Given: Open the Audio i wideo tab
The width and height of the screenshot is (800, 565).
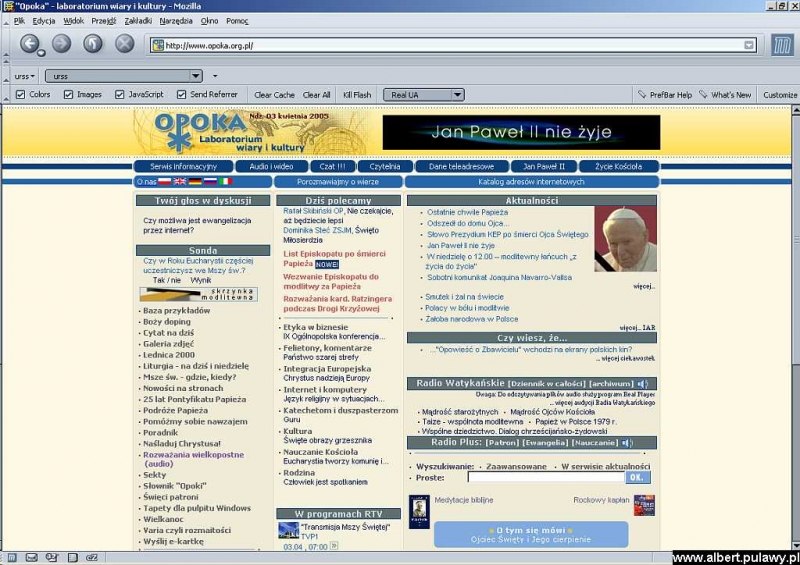Looking at the screenshot, I should pyautogui.click(x=271, y=166).
